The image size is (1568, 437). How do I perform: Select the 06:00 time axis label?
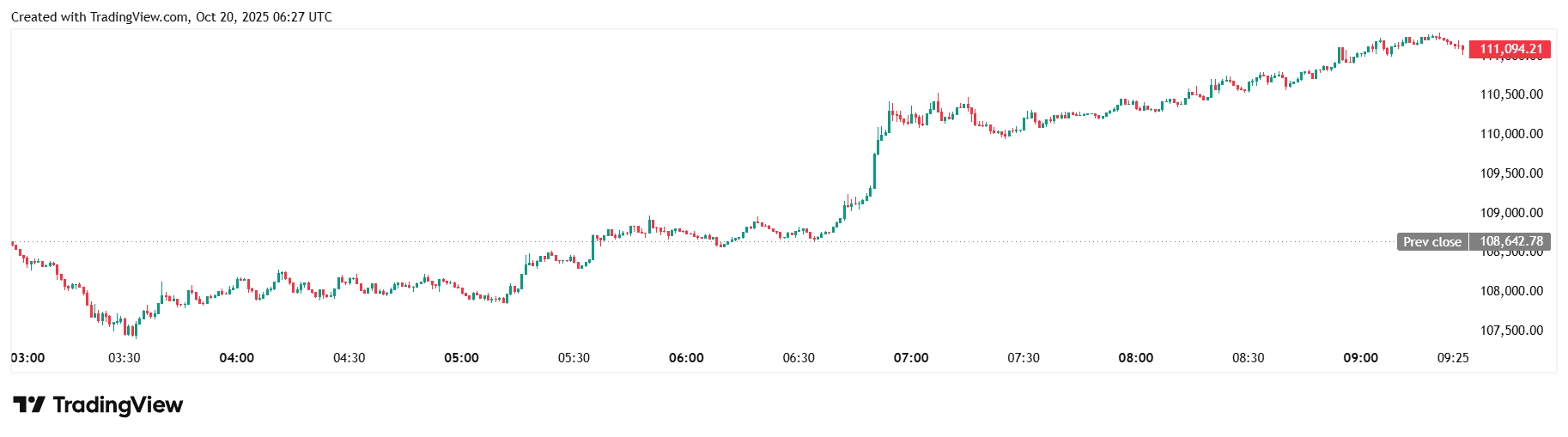[686, 358]
